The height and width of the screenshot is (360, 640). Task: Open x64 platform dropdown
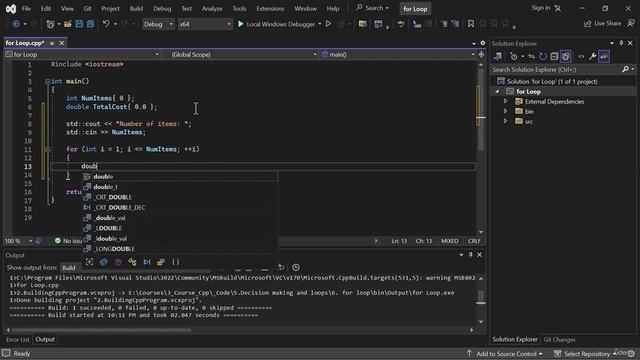tap(204, 24)
